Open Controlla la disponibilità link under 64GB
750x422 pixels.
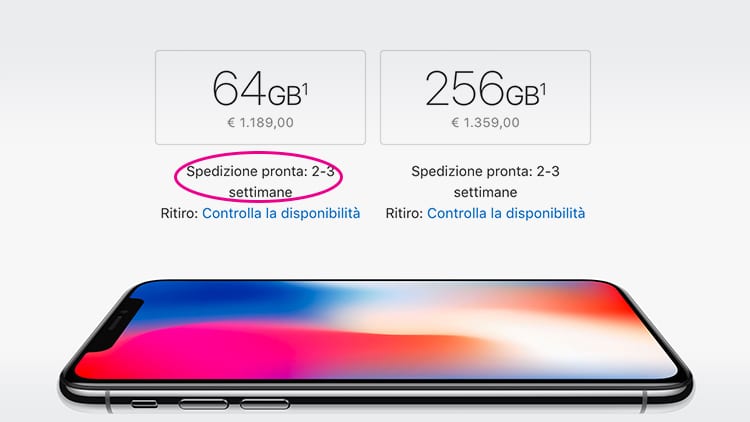pyautogui.click(x=281, y=213)
